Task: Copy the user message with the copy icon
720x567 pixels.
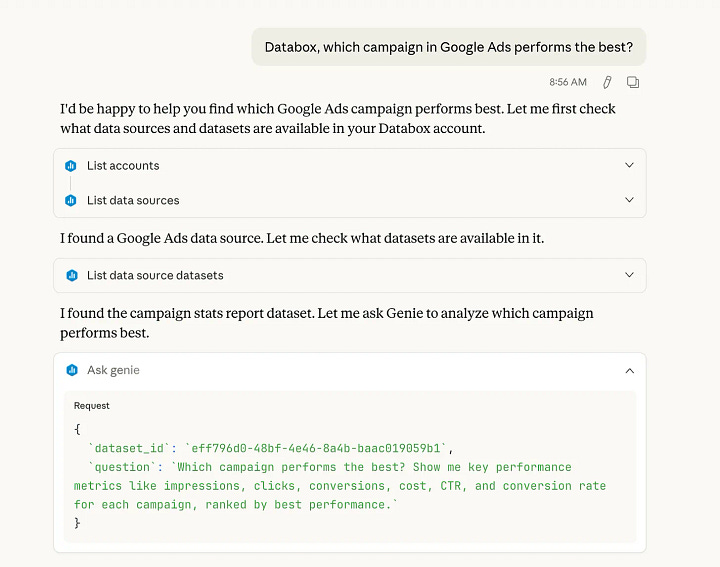Action: (x=633, y=82)
